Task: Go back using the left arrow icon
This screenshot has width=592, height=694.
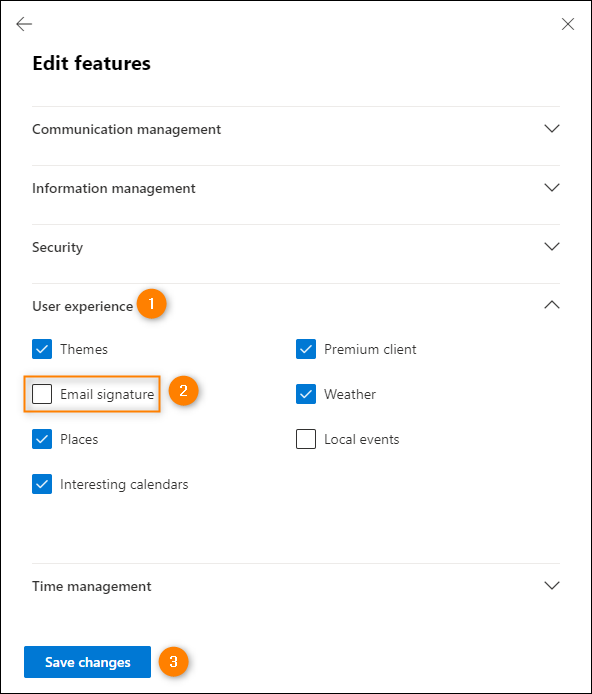Action: tap(24, 24)
